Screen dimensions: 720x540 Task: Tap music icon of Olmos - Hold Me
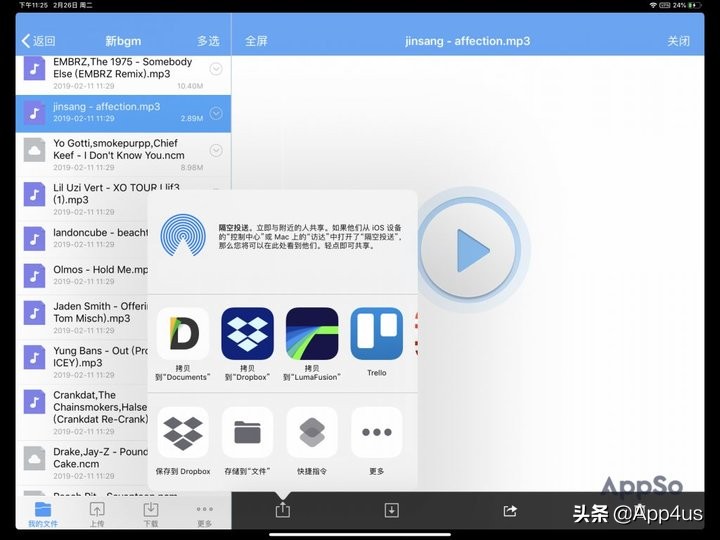pos(34,275)
